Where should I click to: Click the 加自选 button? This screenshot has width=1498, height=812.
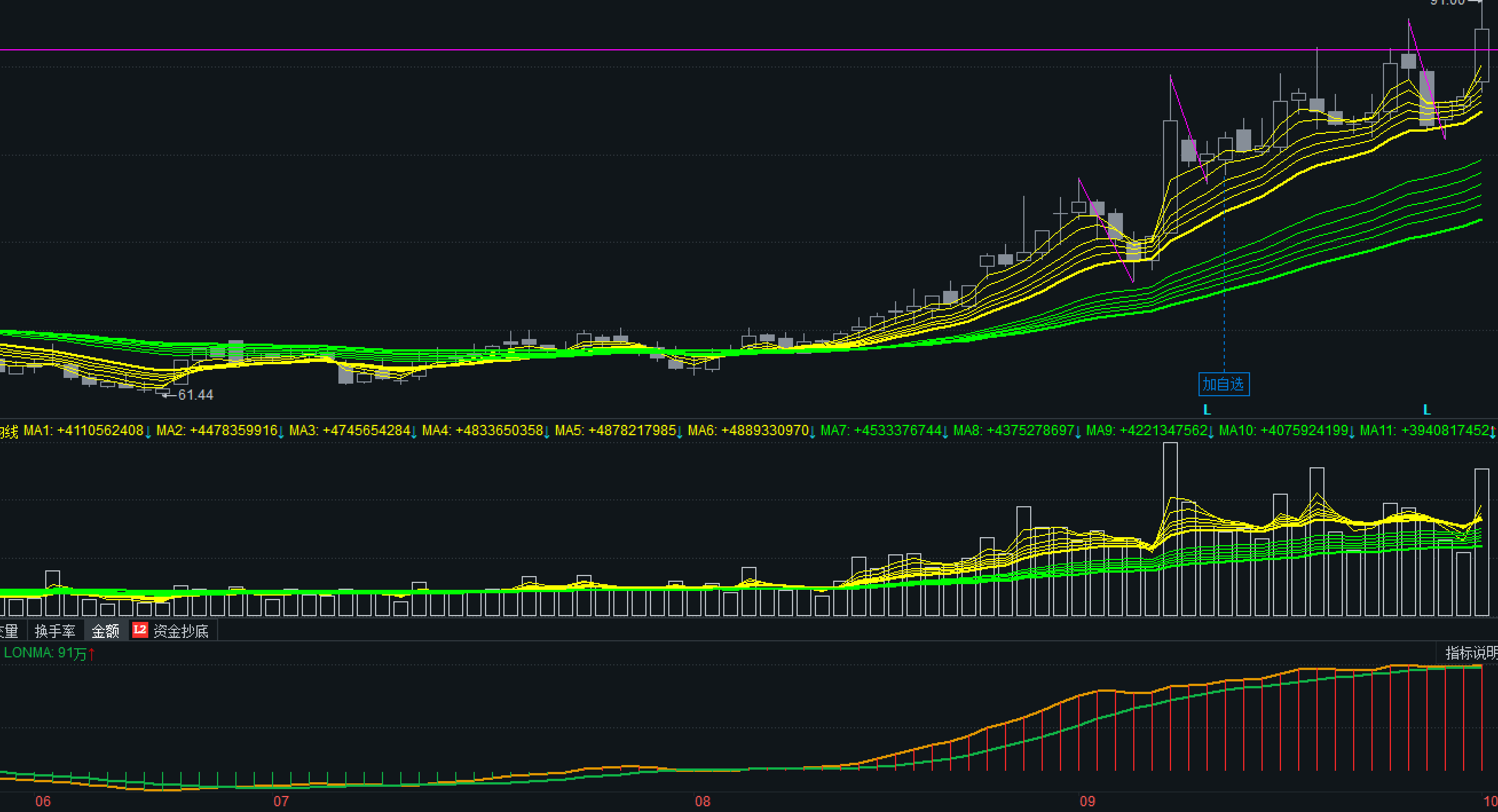click(x=1224, y=384)
